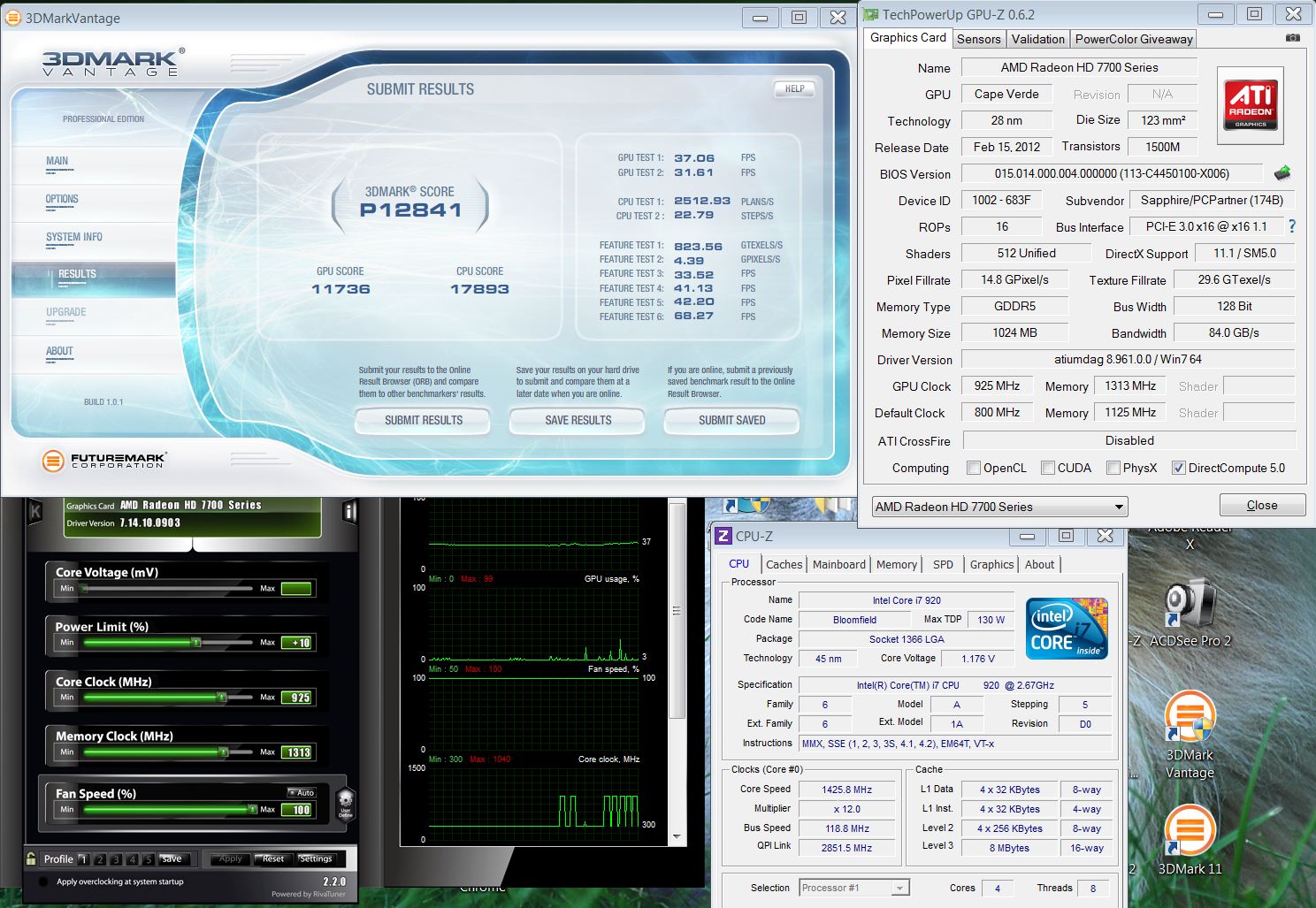The width and height of the screenshot is (1316, 908).
Task: Click the SAVE RESULTS button
Action: click(578, 421)
